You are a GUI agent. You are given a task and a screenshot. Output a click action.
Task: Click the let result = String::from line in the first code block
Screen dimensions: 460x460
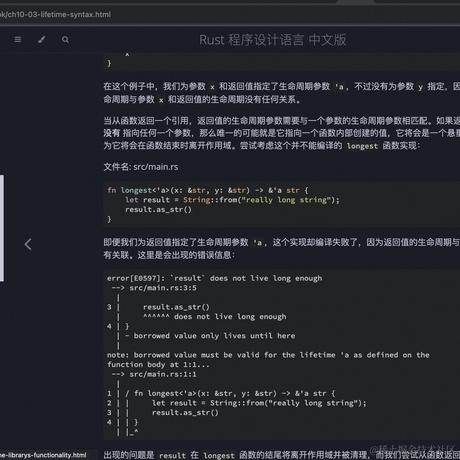point(232,200)
